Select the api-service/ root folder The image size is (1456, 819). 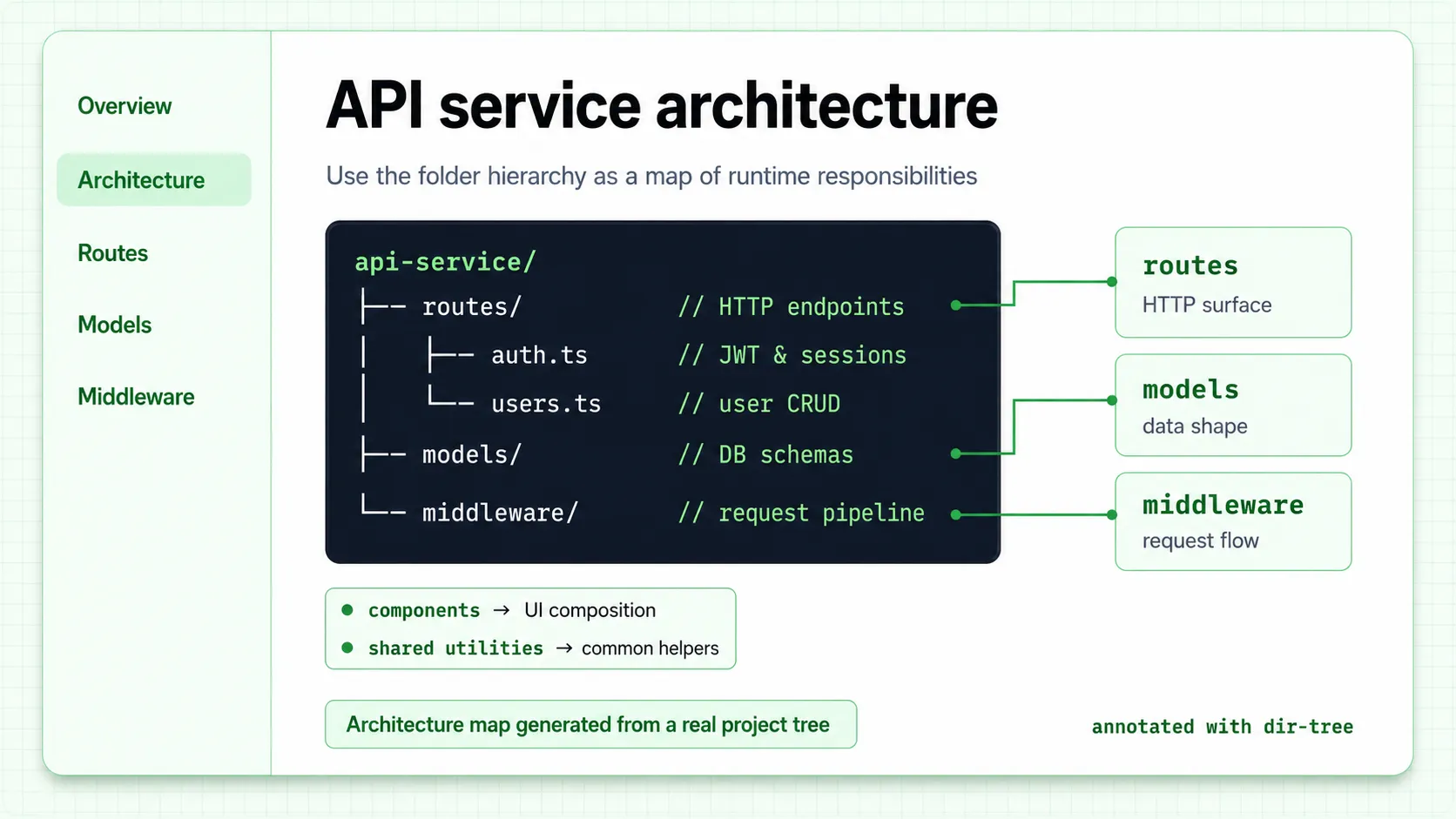445,262
